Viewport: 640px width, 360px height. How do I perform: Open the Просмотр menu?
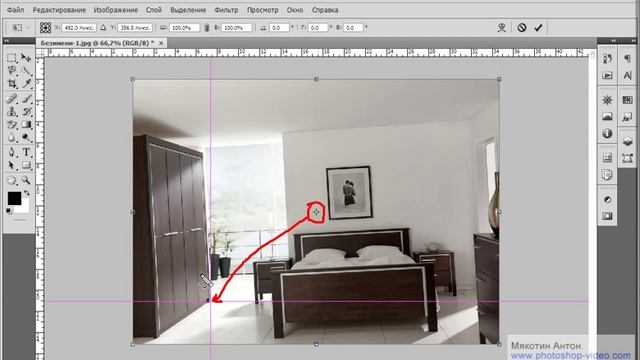(262, 10)
